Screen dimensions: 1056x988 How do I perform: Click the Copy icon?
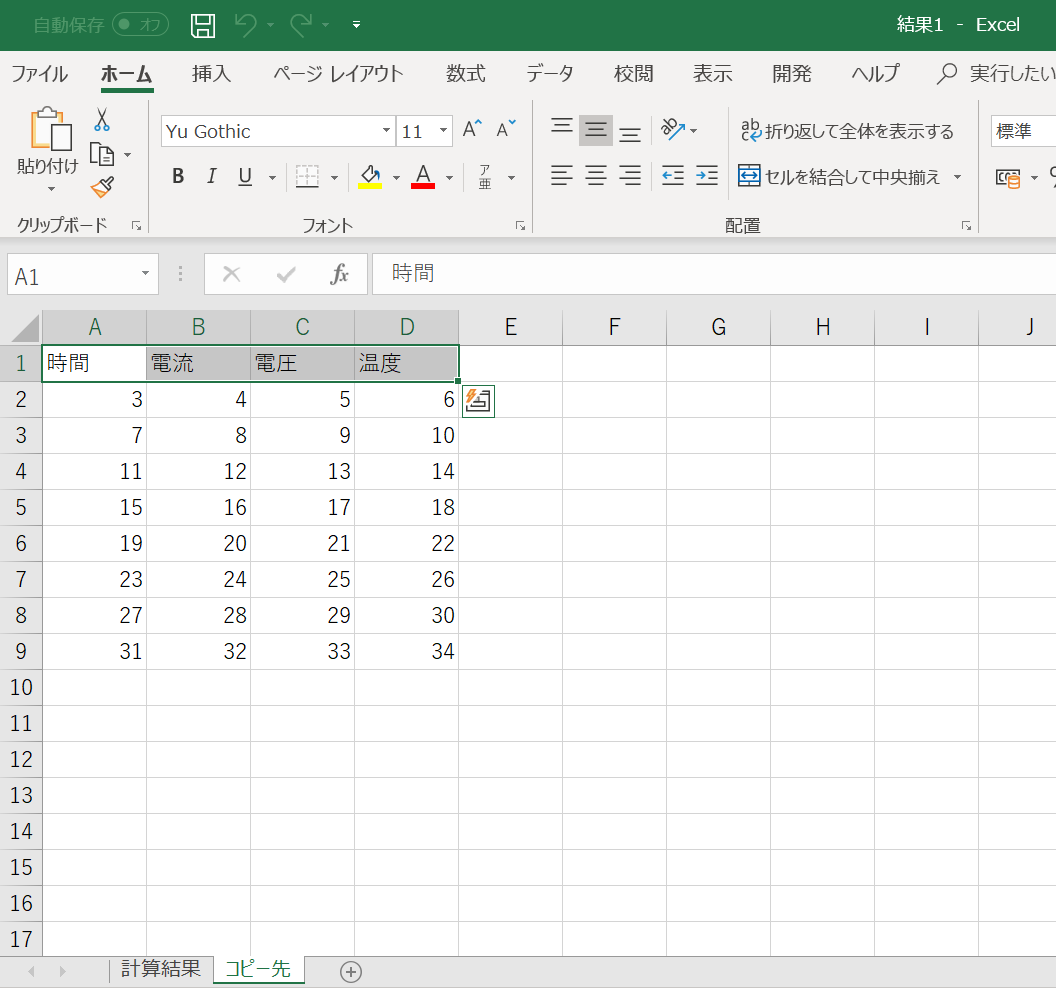pos(102,155)
